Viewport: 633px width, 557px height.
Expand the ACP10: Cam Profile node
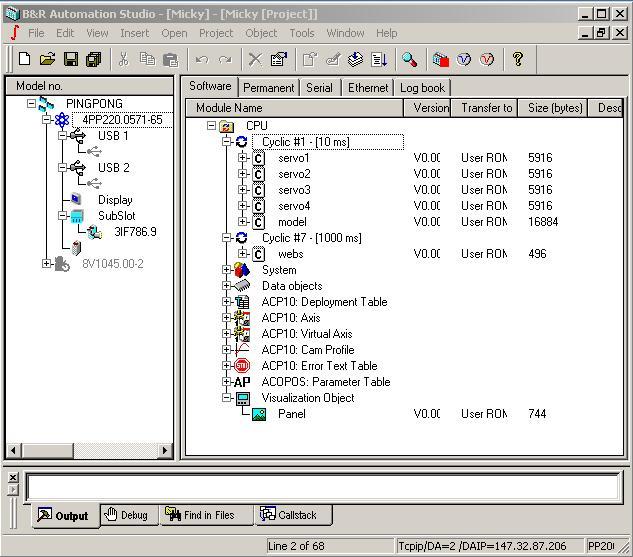click(x=226, y=350)
